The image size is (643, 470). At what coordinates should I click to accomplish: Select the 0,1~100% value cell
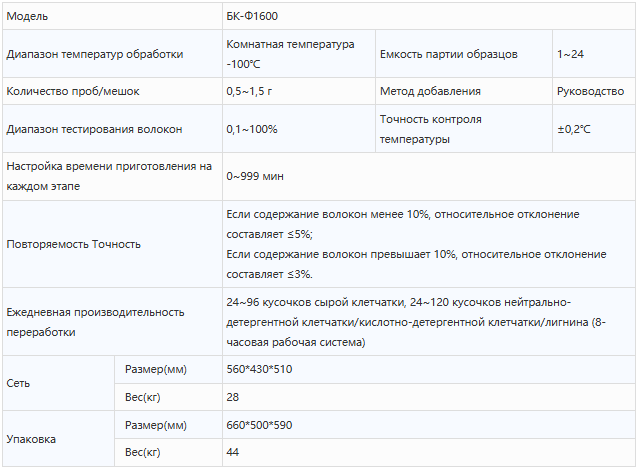pos(252,129)
